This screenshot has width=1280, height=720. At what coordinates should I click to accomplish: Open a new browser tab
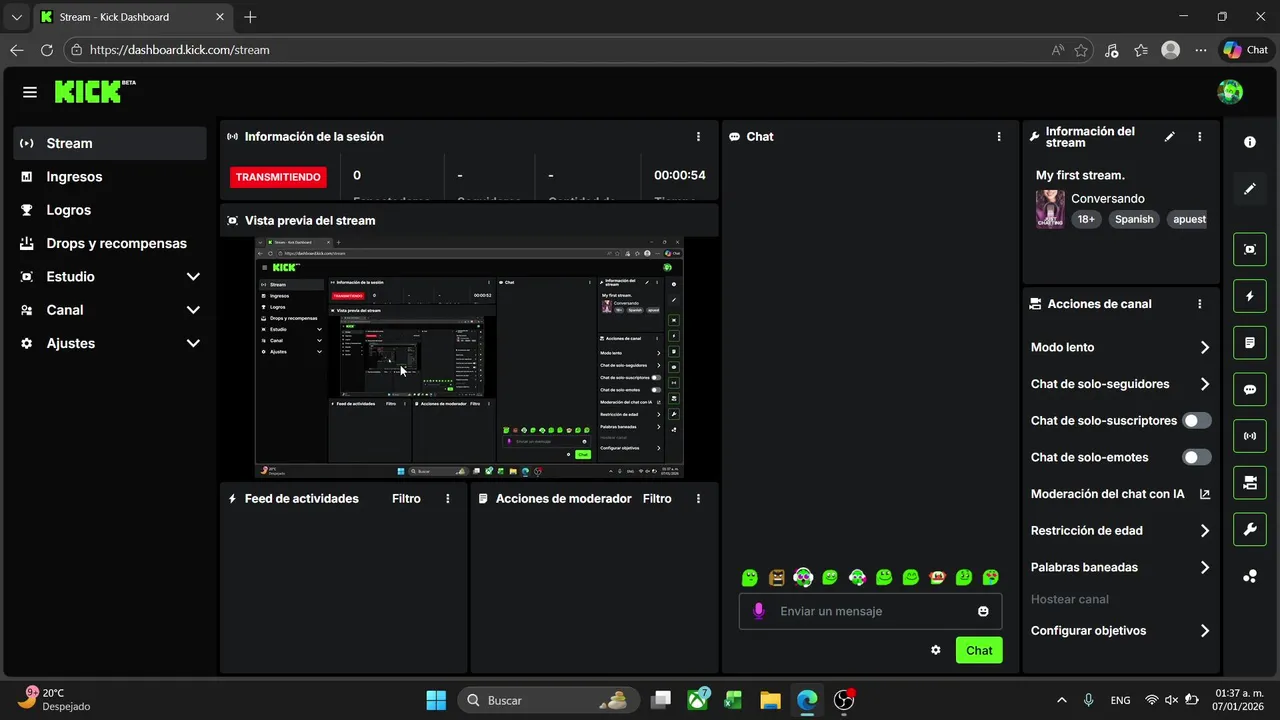[250, 17]
